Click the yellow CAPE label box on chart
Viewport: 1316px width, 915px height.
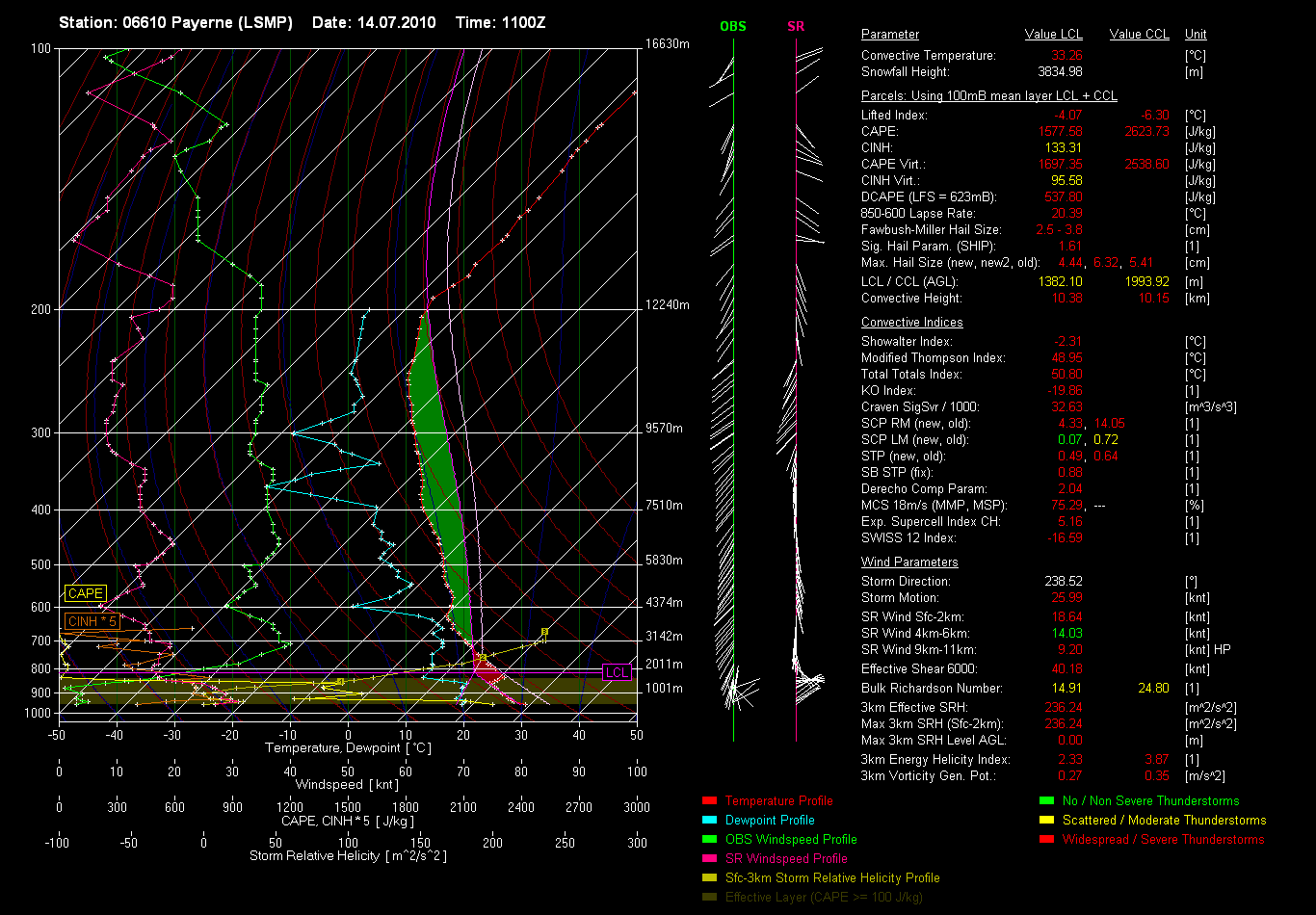point(85,594)
